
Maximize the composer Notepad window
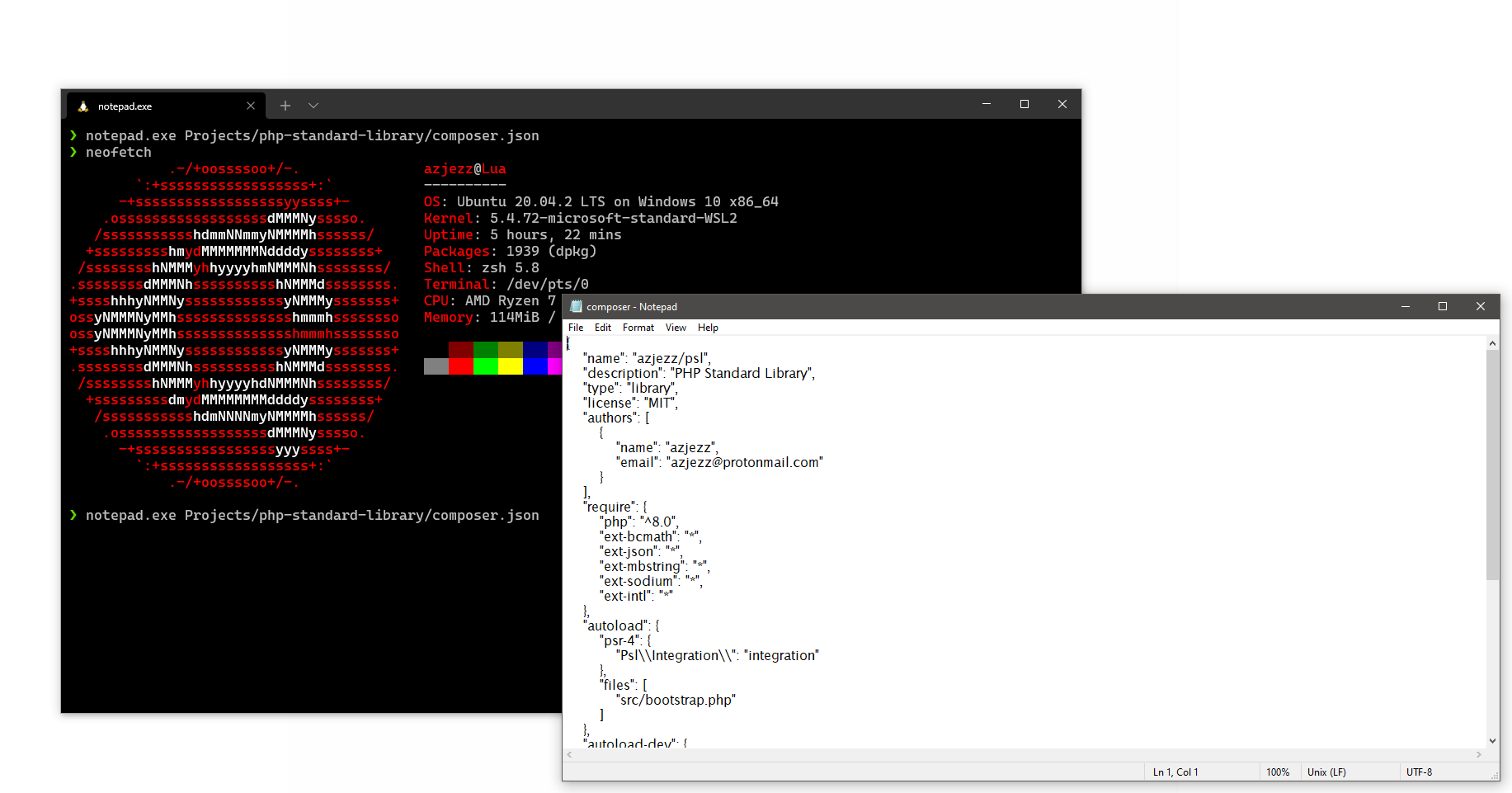(1443, 306)
